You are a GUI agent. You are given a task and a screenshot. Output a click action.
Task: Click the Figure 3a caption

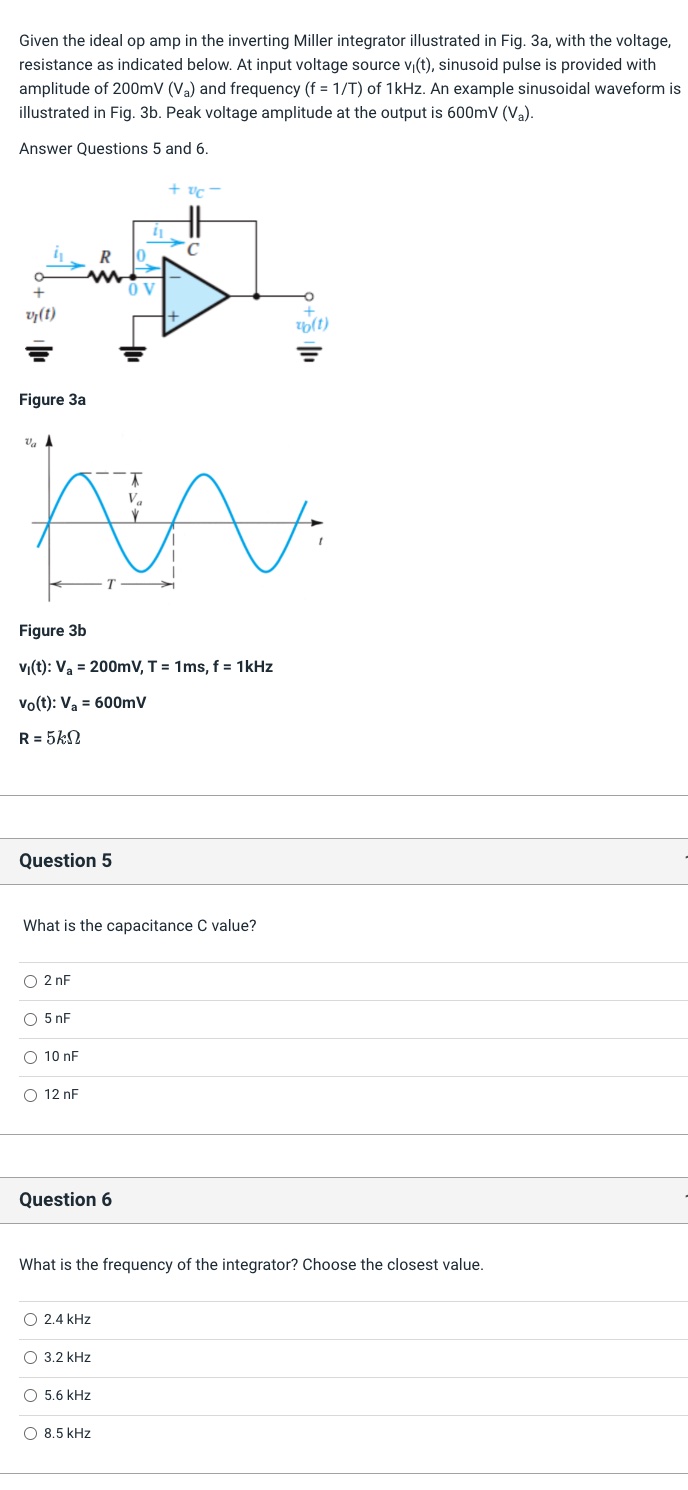[x=52, y=400]
